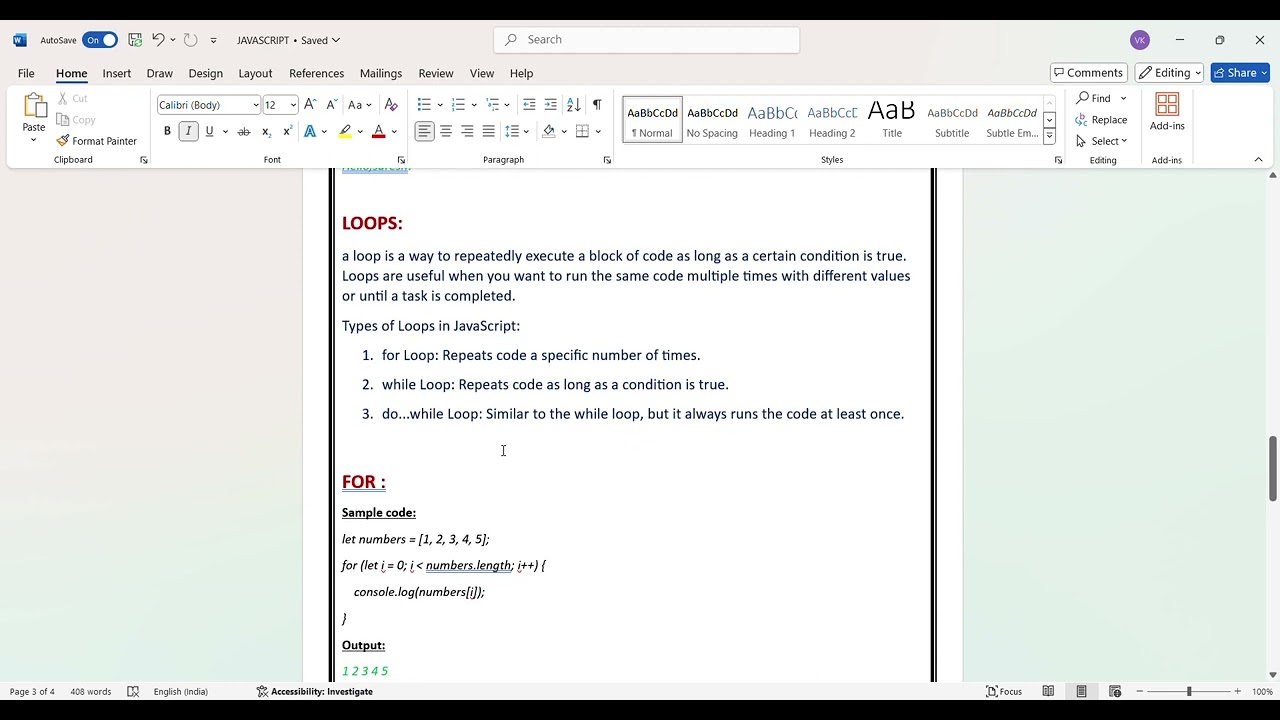Image resolution: width=1280 pixels, height=720 pixels.
Task: Toggle left text alignment
Action: [425, 132]
